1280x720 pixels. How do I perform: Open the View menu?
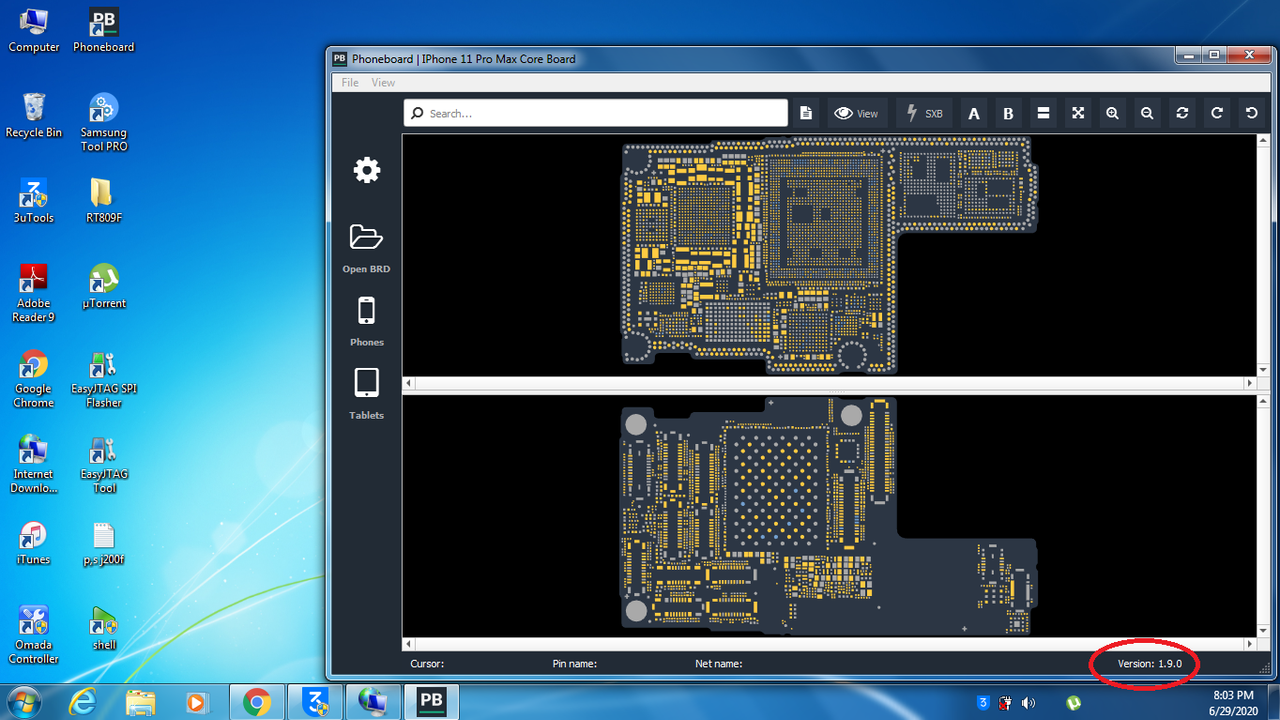click(x=383, y=82)
